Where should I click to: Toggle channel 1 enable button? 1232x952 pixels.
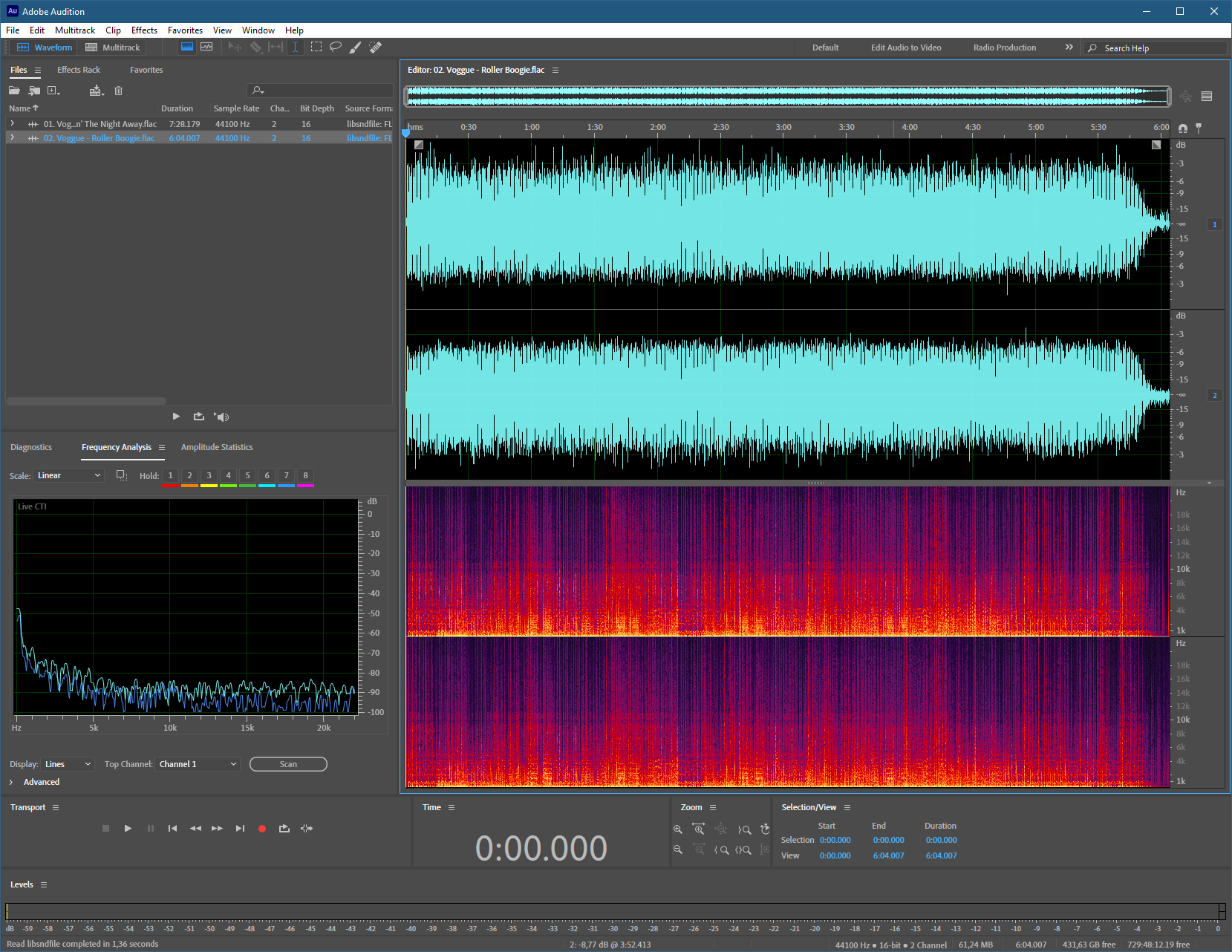1215,224
